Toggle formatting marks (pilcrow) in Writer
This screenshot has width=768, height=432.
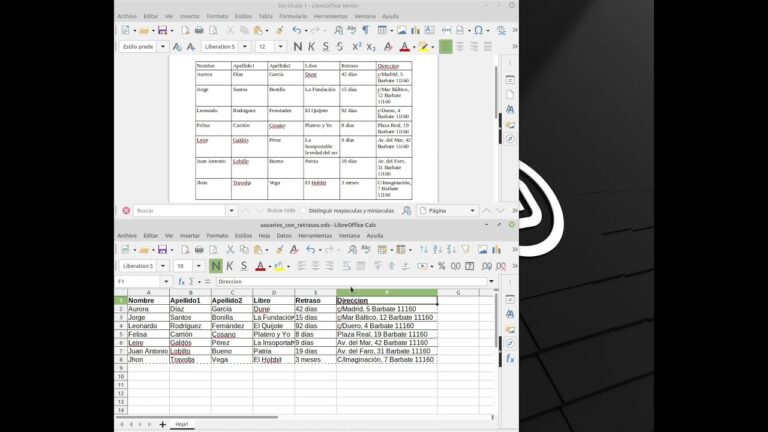tap(365, 30)
